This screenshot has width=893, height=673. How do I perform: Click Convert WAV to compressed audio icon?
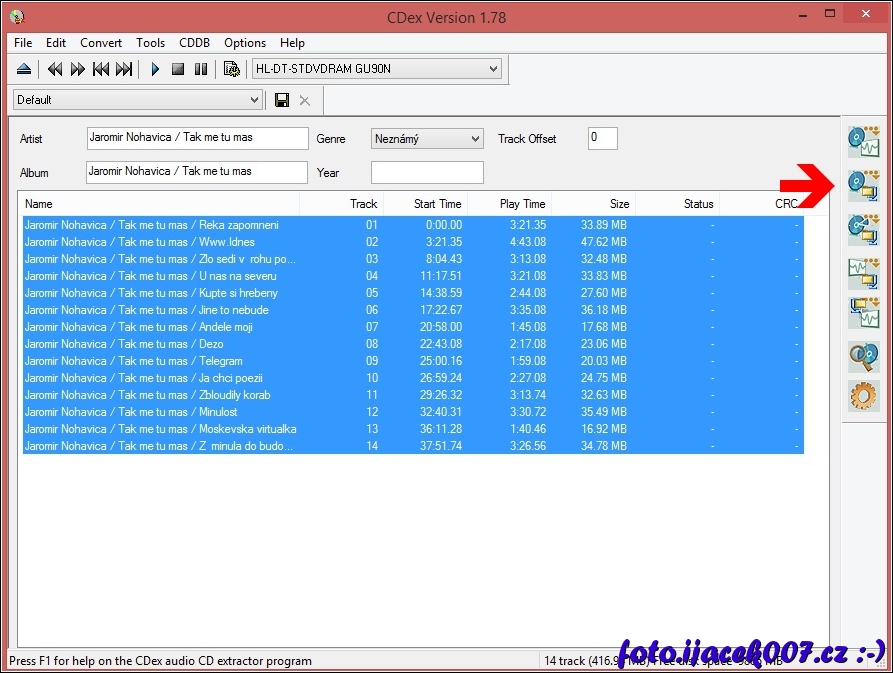click(862, 271)
